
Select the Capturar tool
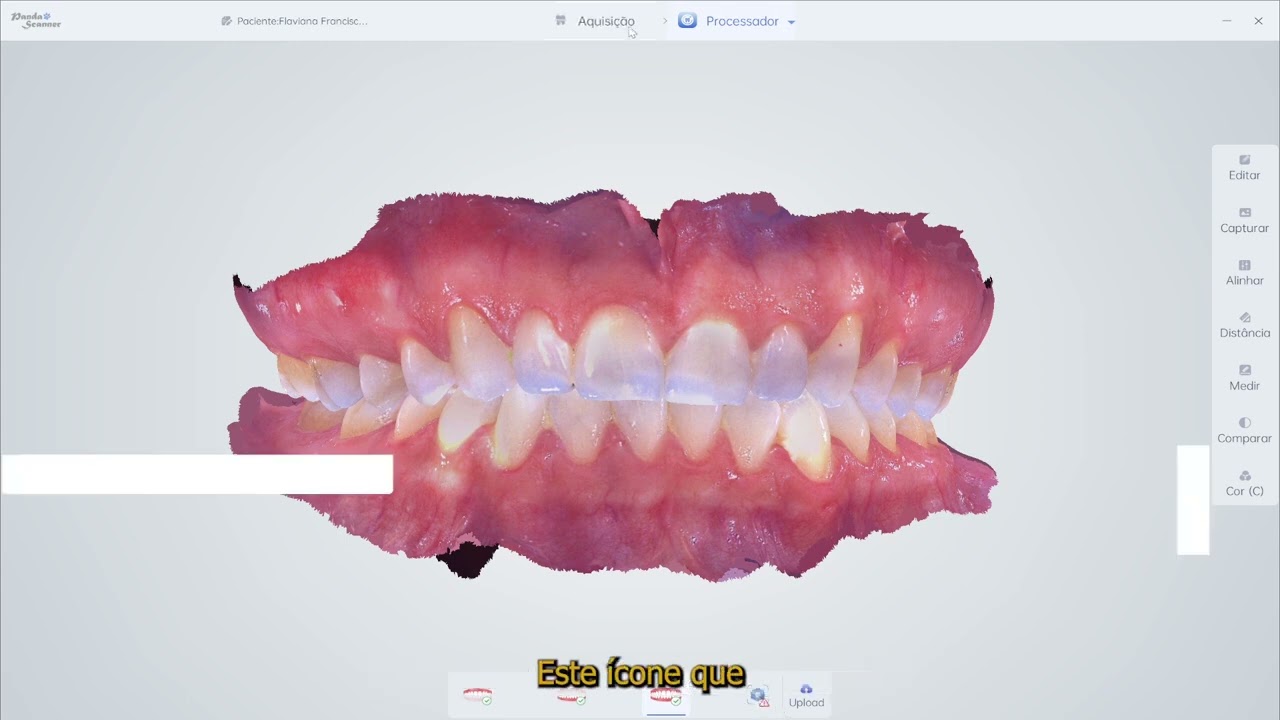[x=1244, y=220]
